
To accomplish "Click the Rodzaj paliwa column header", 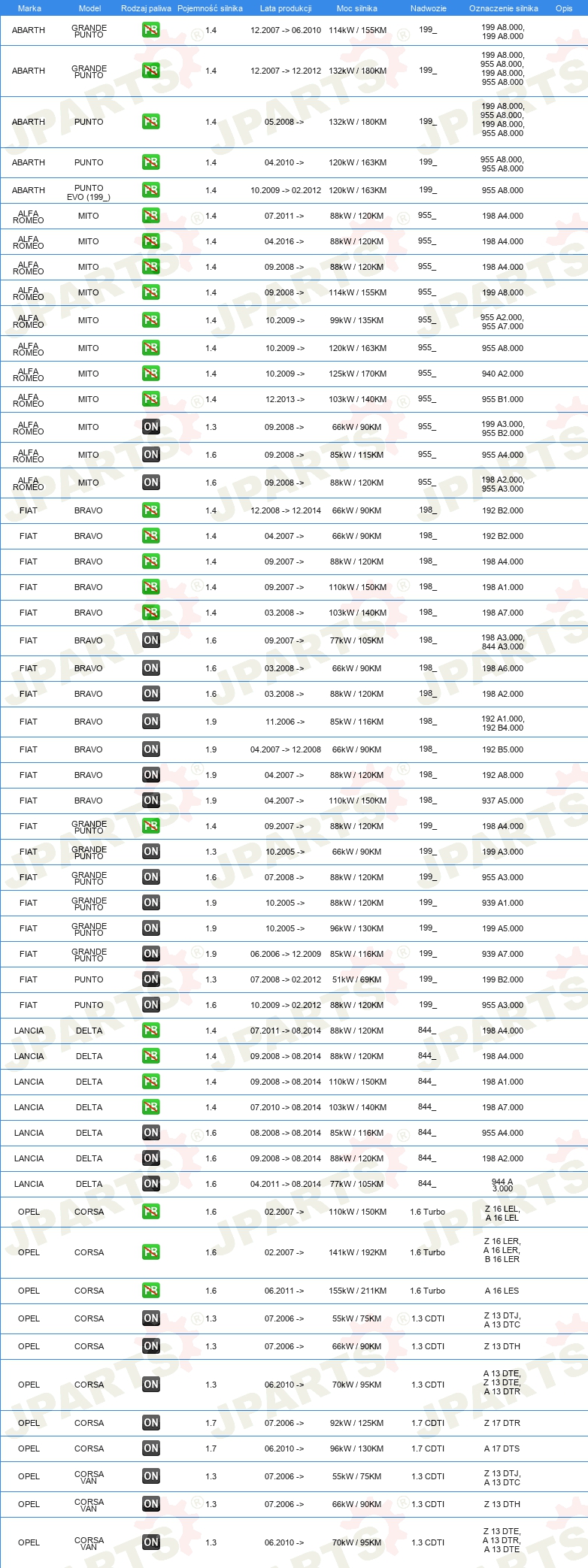I will point(146,8).
